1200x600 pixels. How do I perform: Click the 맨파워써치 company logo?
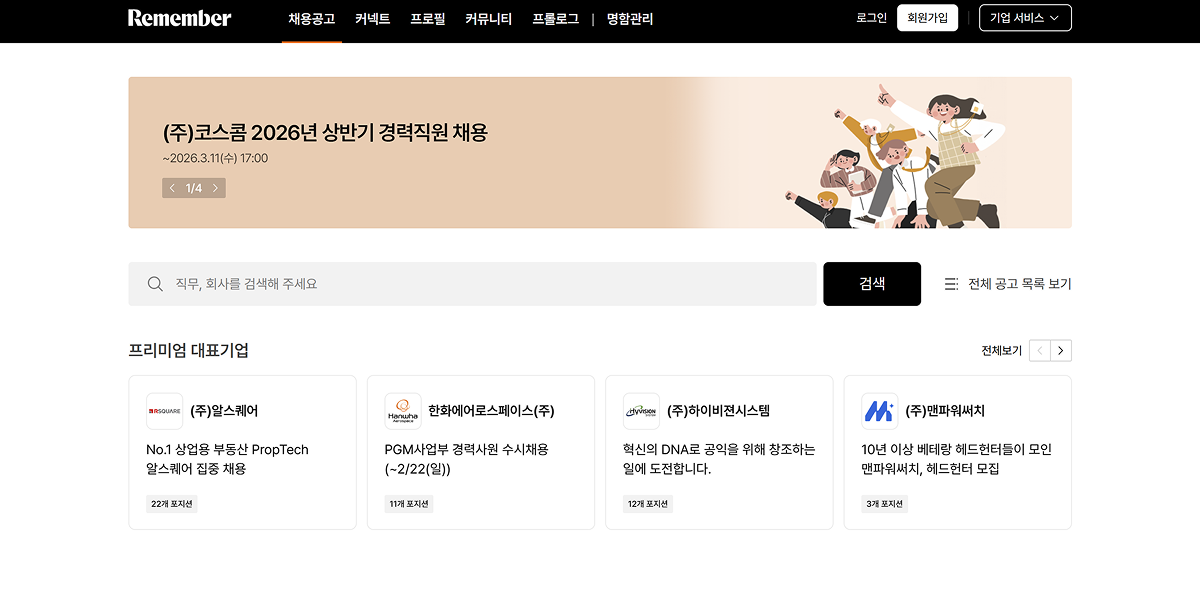click(879, 411)
